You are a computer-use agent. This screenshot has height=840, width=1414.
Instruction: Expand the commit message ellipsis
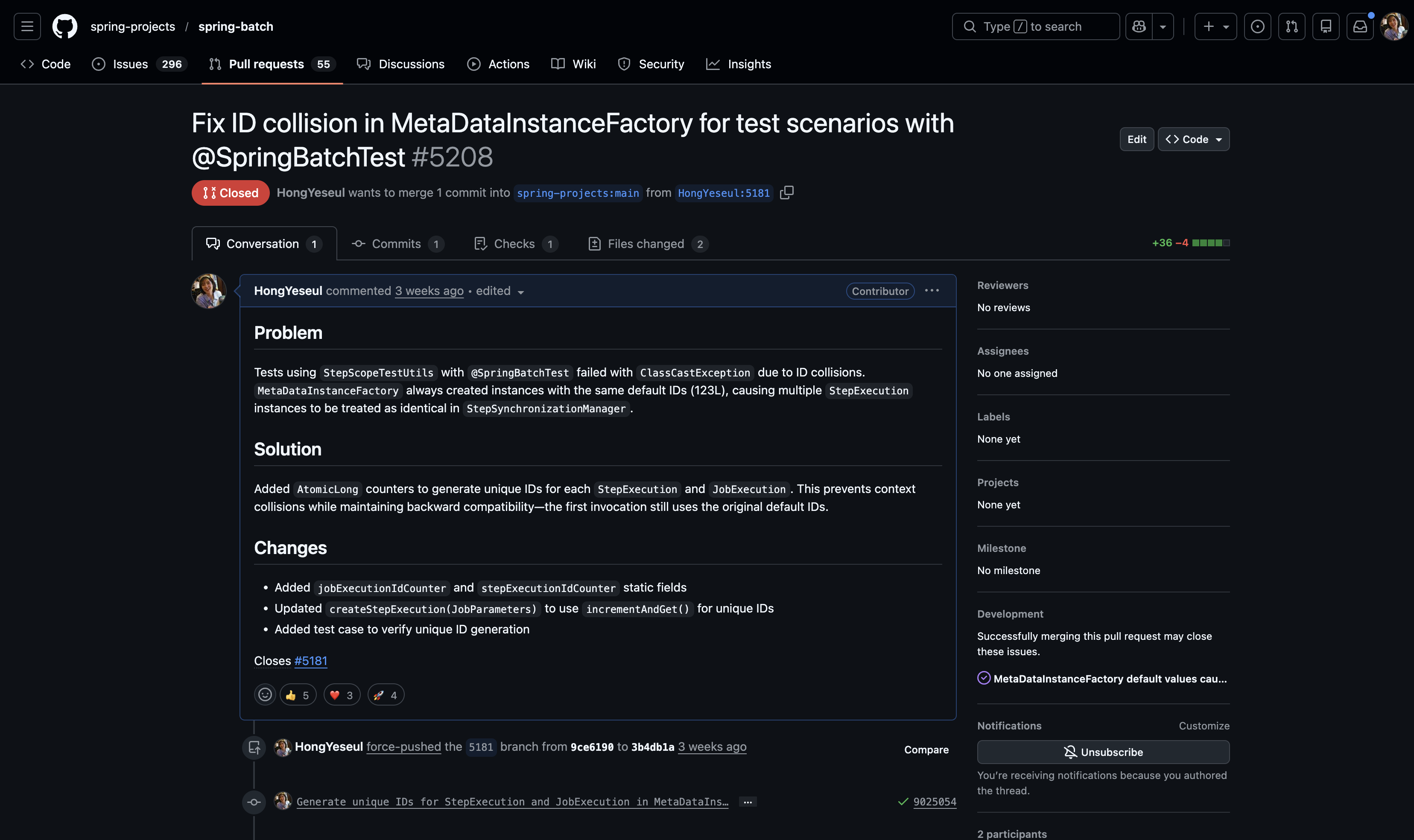pyautogui.click(x=748, y=802)
